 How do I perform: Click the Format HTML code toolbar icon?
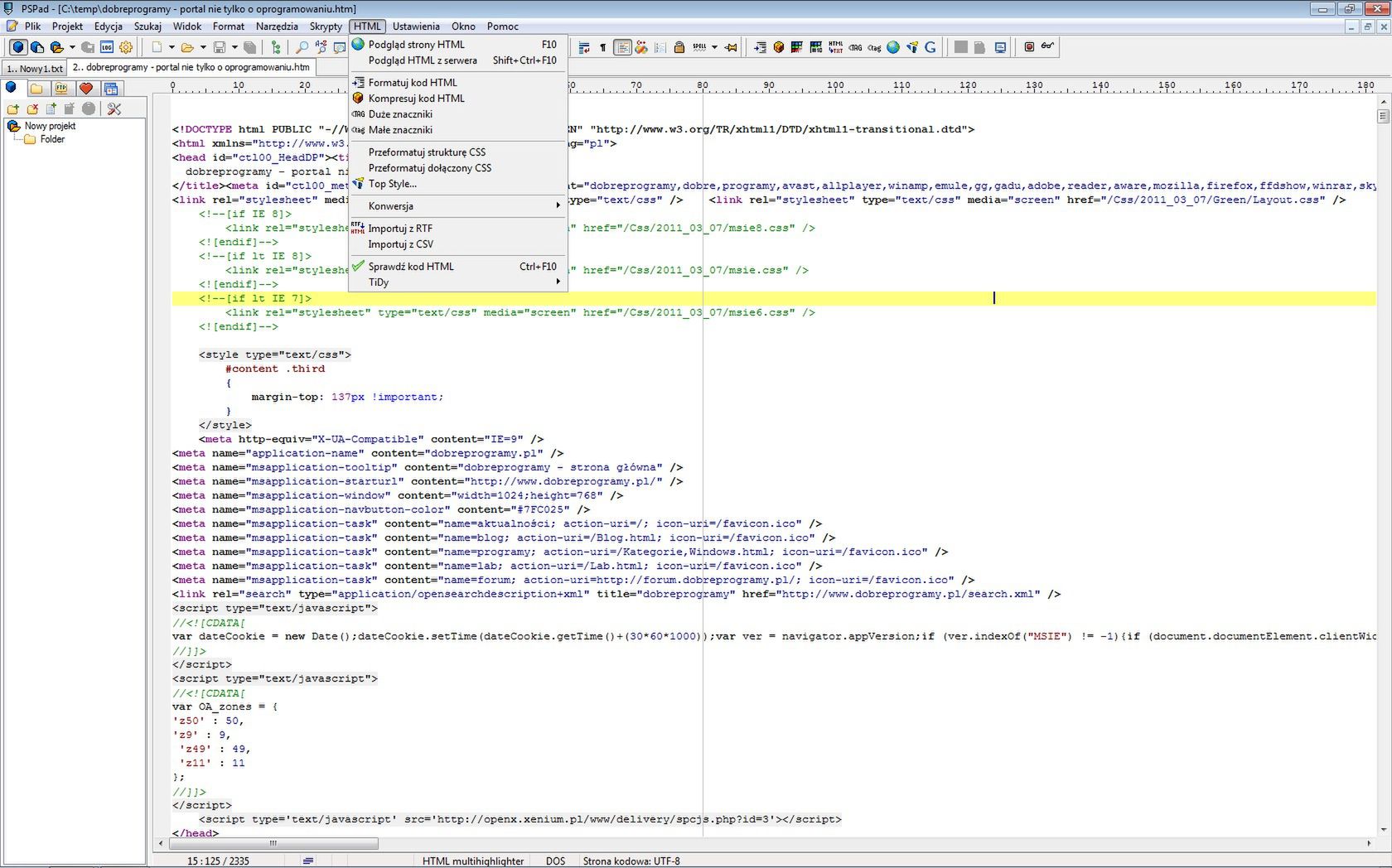click(x=760, y=47)
